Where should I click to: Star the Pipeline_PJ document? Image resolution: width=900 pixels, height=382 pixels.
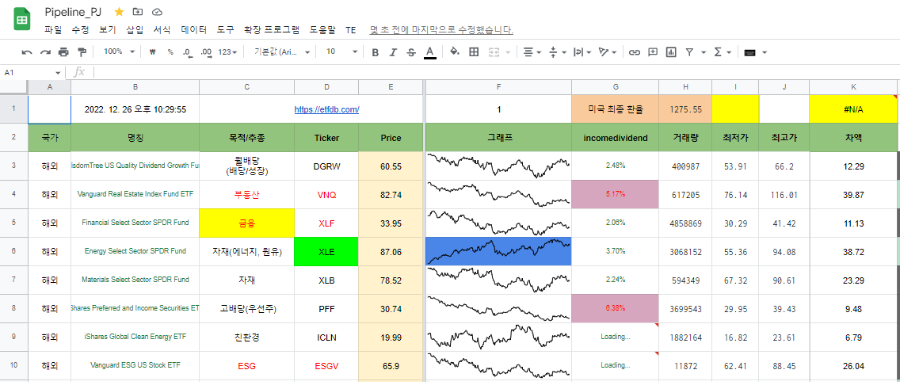coord(119,12)
